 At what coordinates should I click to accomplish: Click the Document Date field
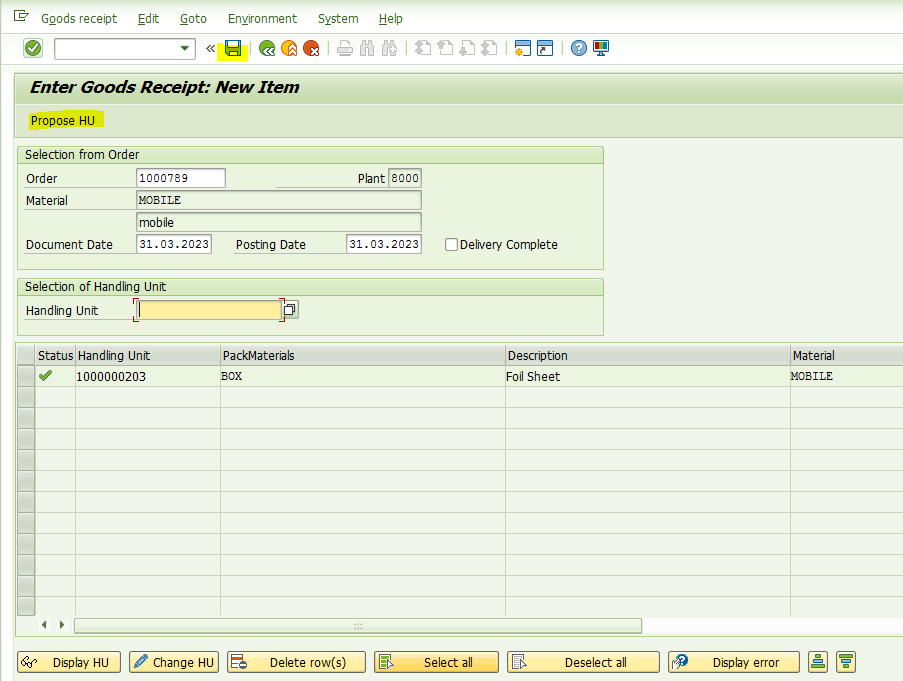[174, 244]
